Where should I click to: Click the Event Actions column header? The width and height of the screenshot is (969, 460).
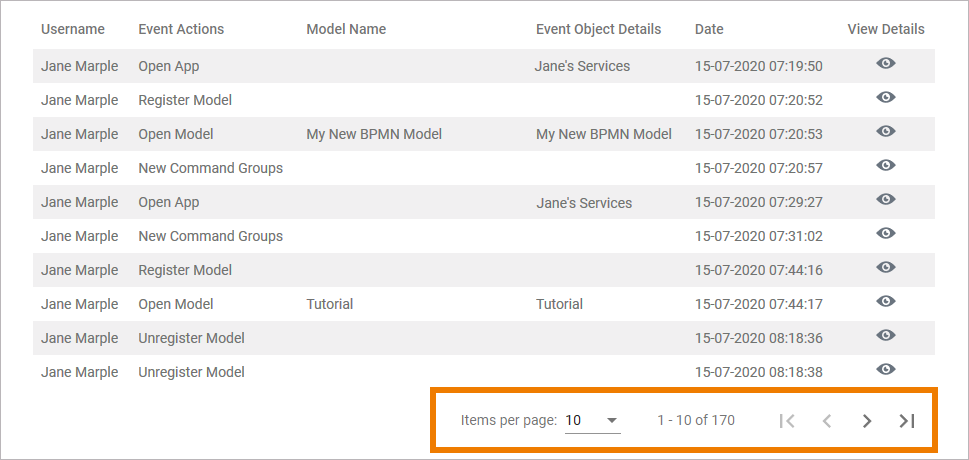[181, 29]
